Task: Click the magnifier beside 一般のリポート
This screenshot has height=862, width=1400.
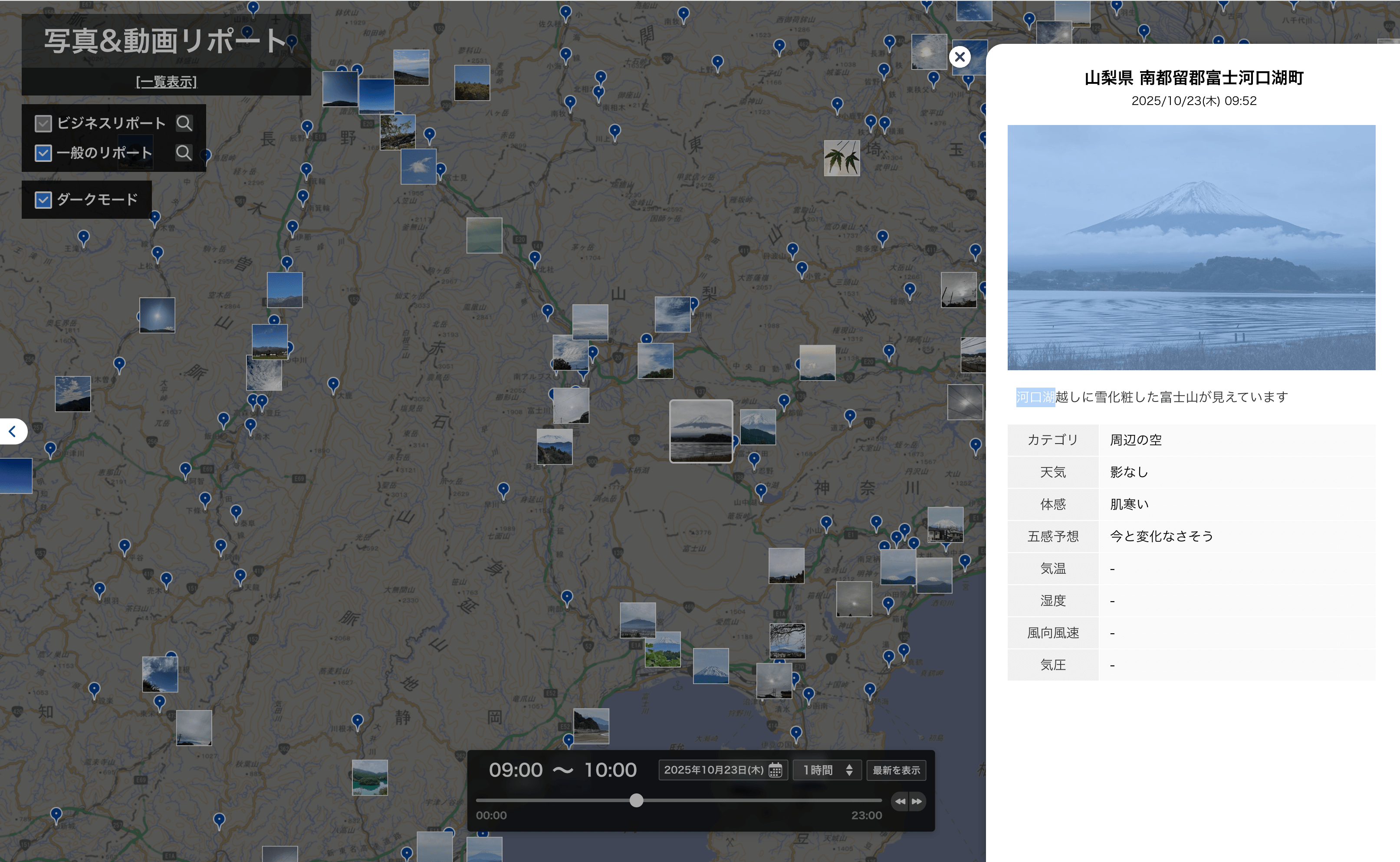Action: [184, 153]
